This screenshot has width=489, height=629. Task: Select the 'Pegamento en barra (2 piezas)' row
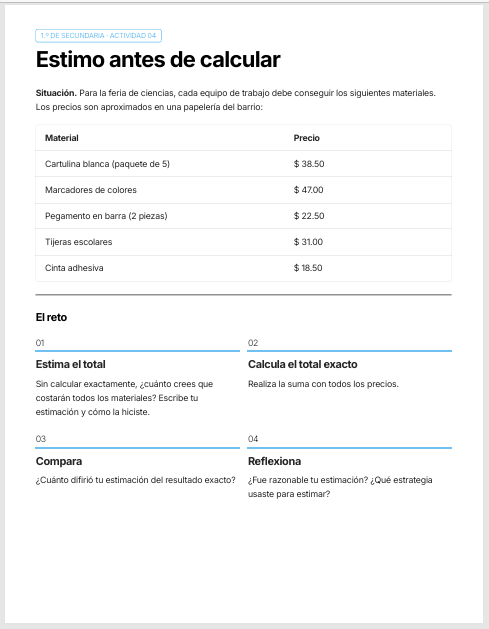243,216
